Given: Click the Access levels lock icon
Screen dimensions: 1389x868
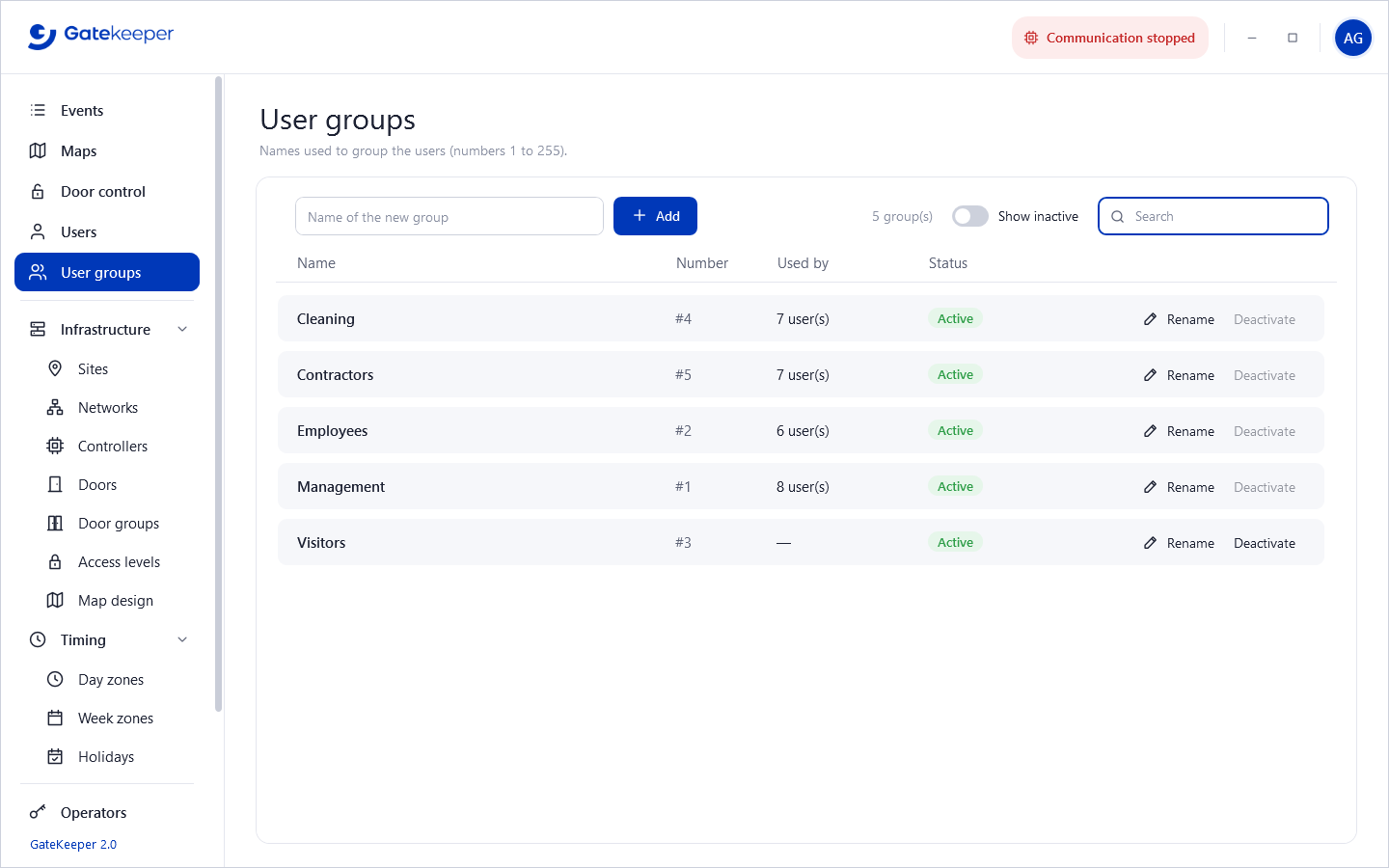Looking at the screenshot, I should point(55,561).
